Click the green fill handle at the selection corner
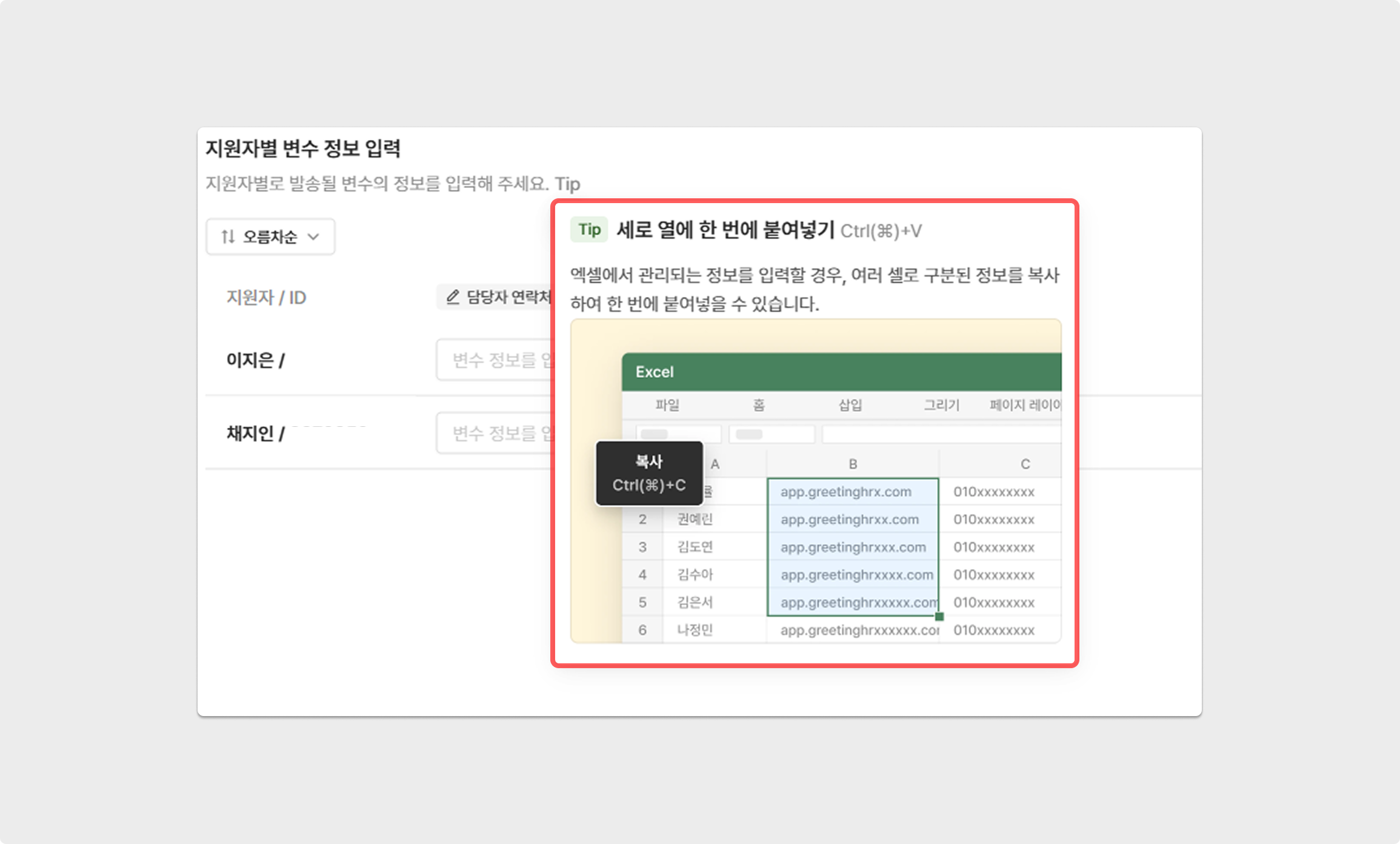1400x844 pixels. click(x=939, y=617)
